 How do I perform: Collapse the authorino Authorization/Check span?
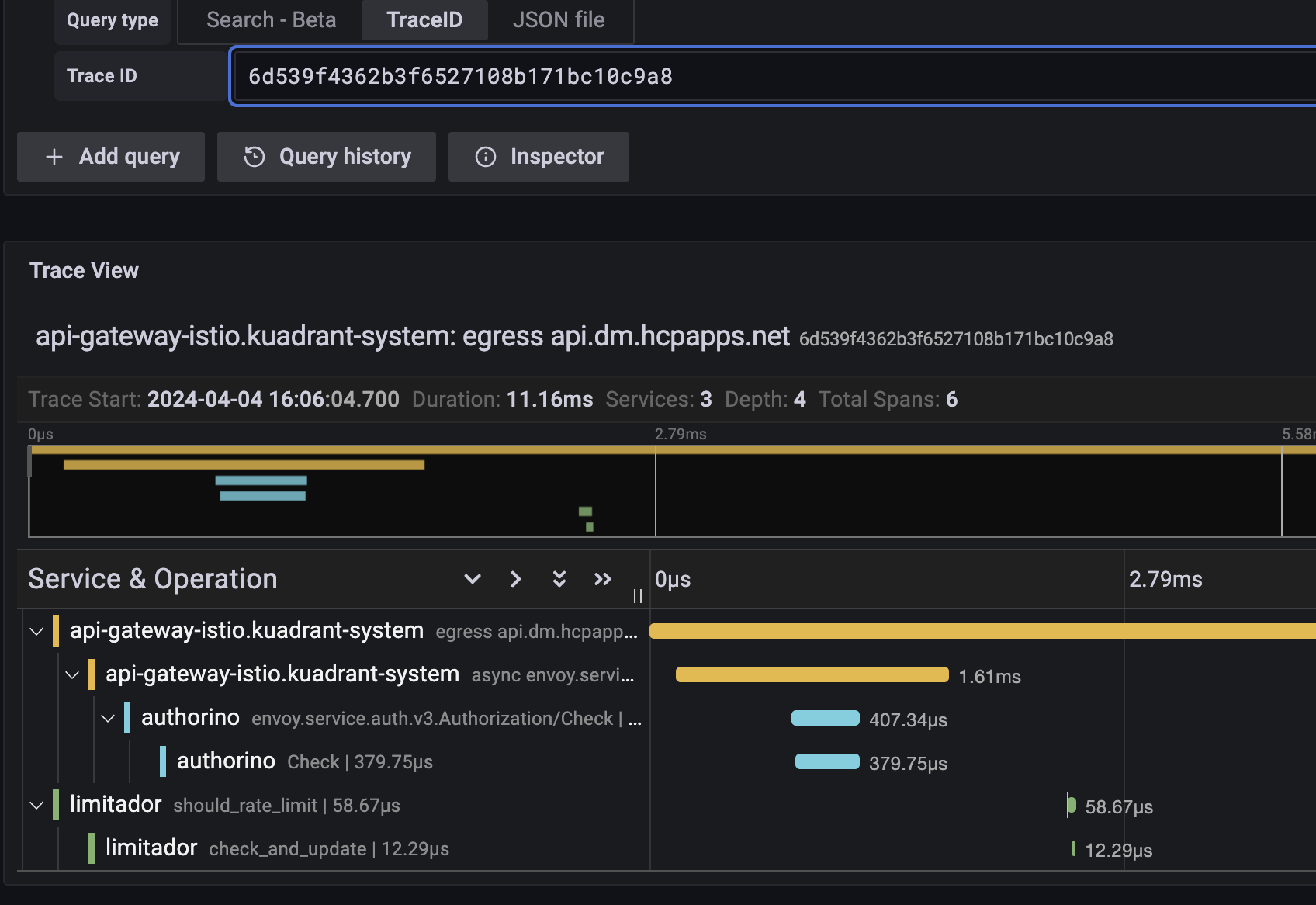point(108,718)
